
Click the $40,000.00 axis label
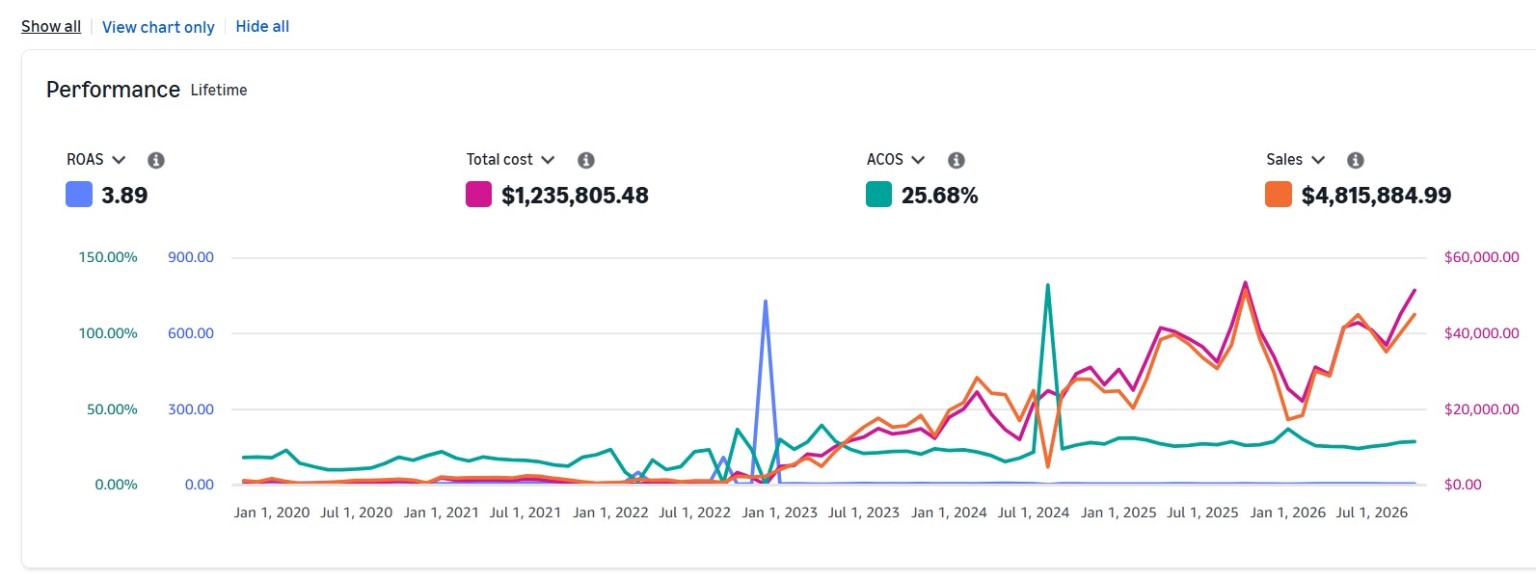1482,333
